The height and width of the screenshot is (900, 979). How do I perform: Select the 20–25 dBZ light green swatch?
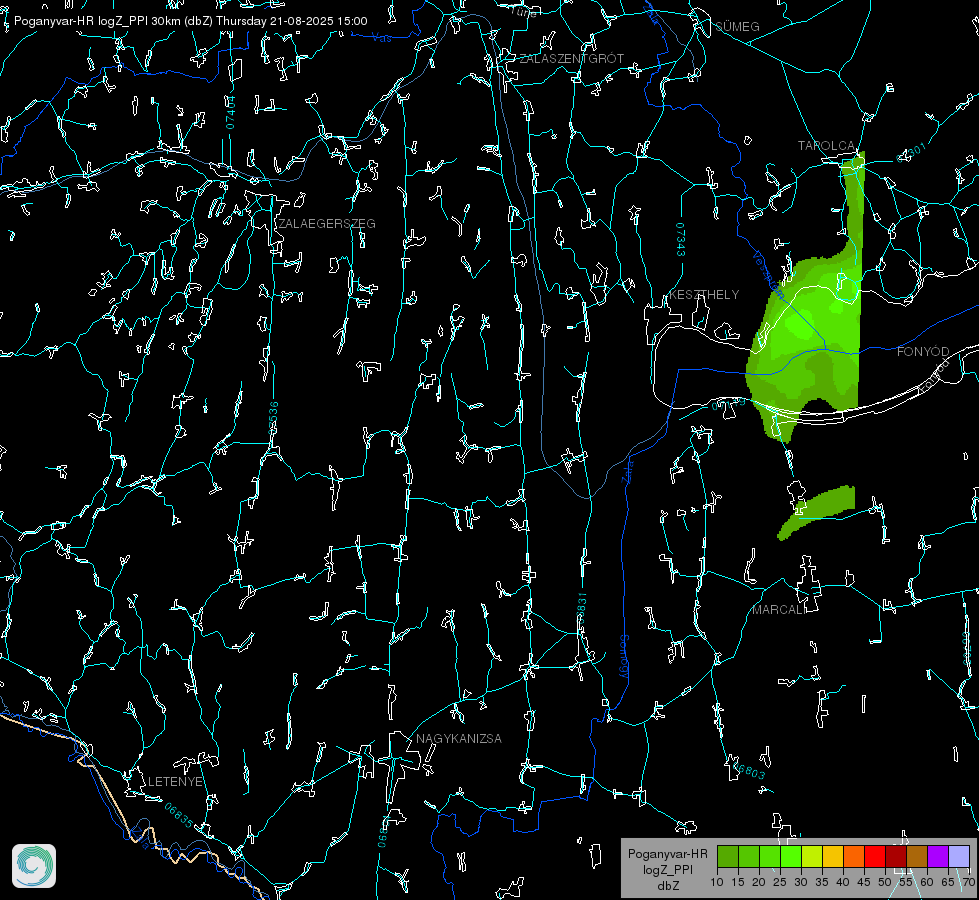(770, 856)
